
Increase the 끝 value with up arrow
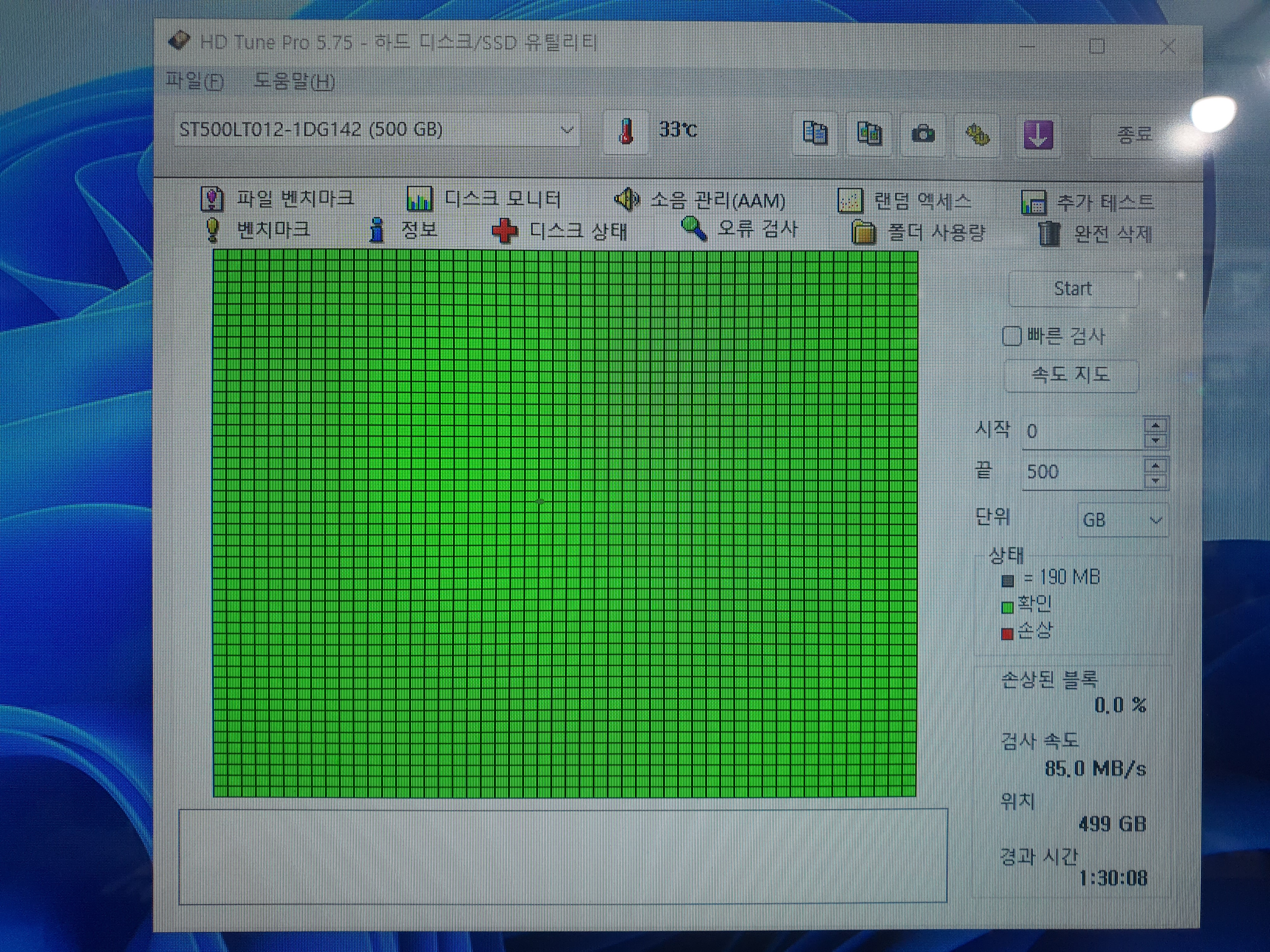1156,466
